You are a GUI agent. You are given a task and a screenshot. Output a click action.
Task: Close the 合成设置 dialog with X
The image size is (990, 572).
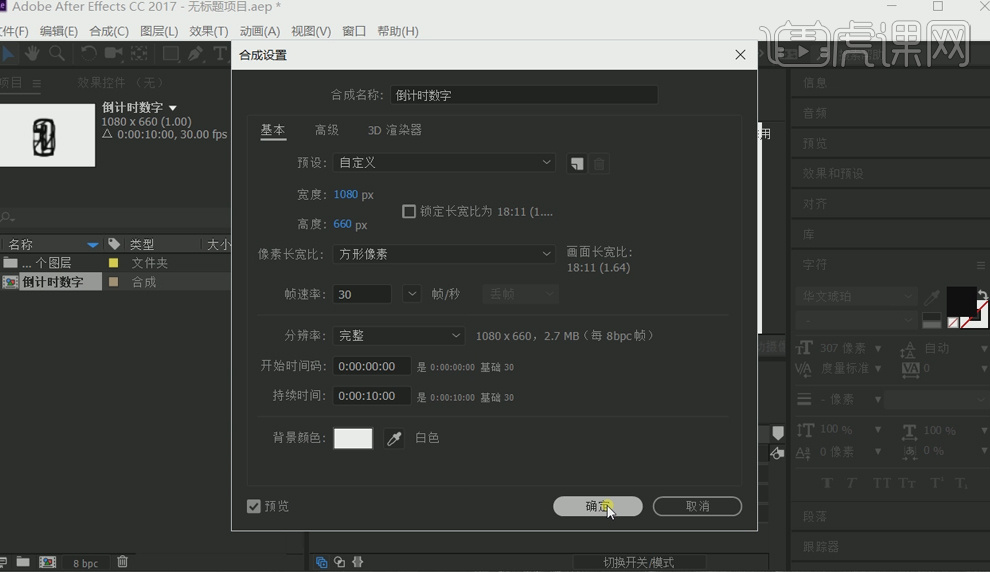[x=741, y=55]
